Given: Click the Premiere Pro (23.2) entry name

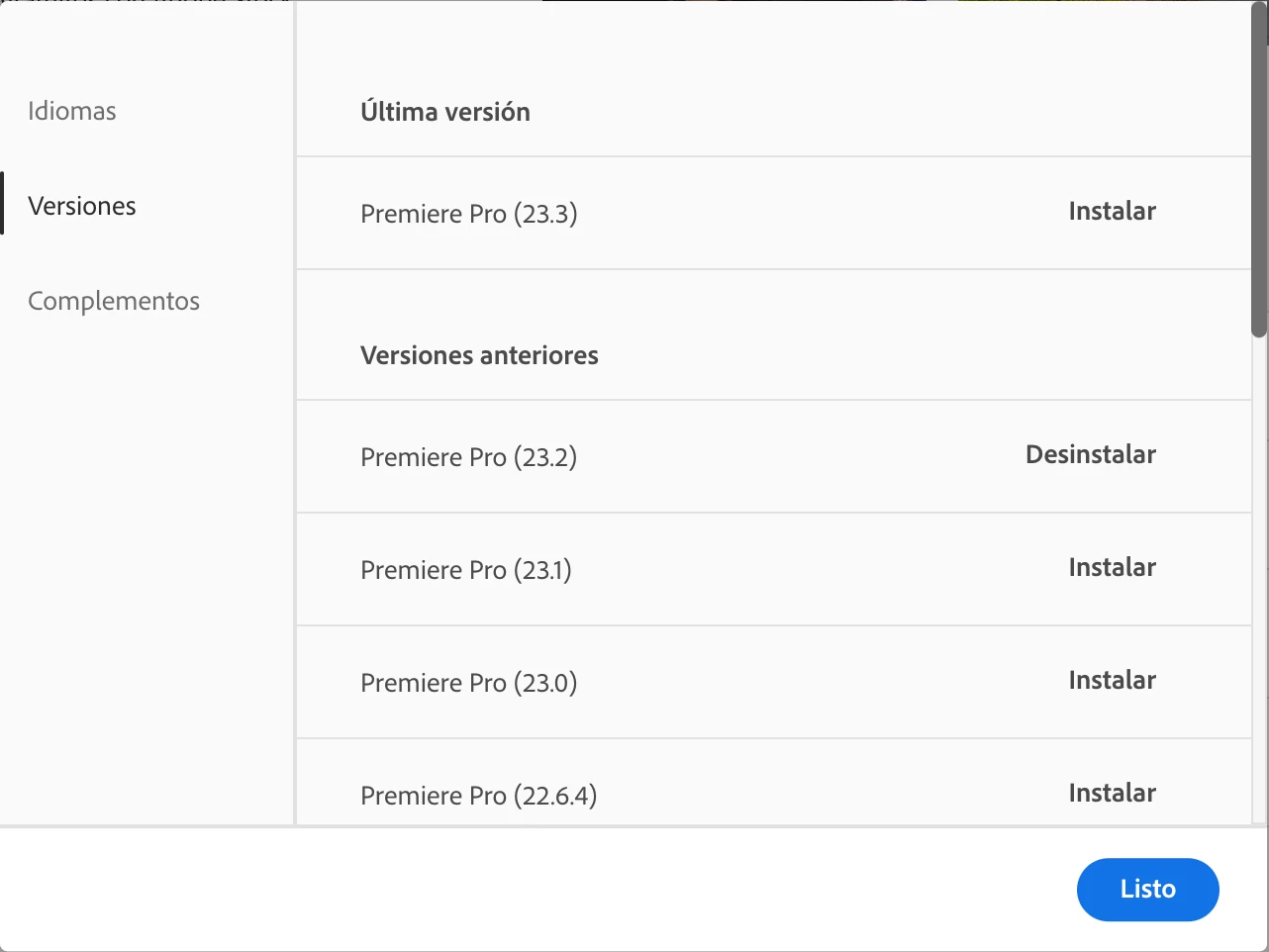Looking at the screenshot, I should coord(468,457).
